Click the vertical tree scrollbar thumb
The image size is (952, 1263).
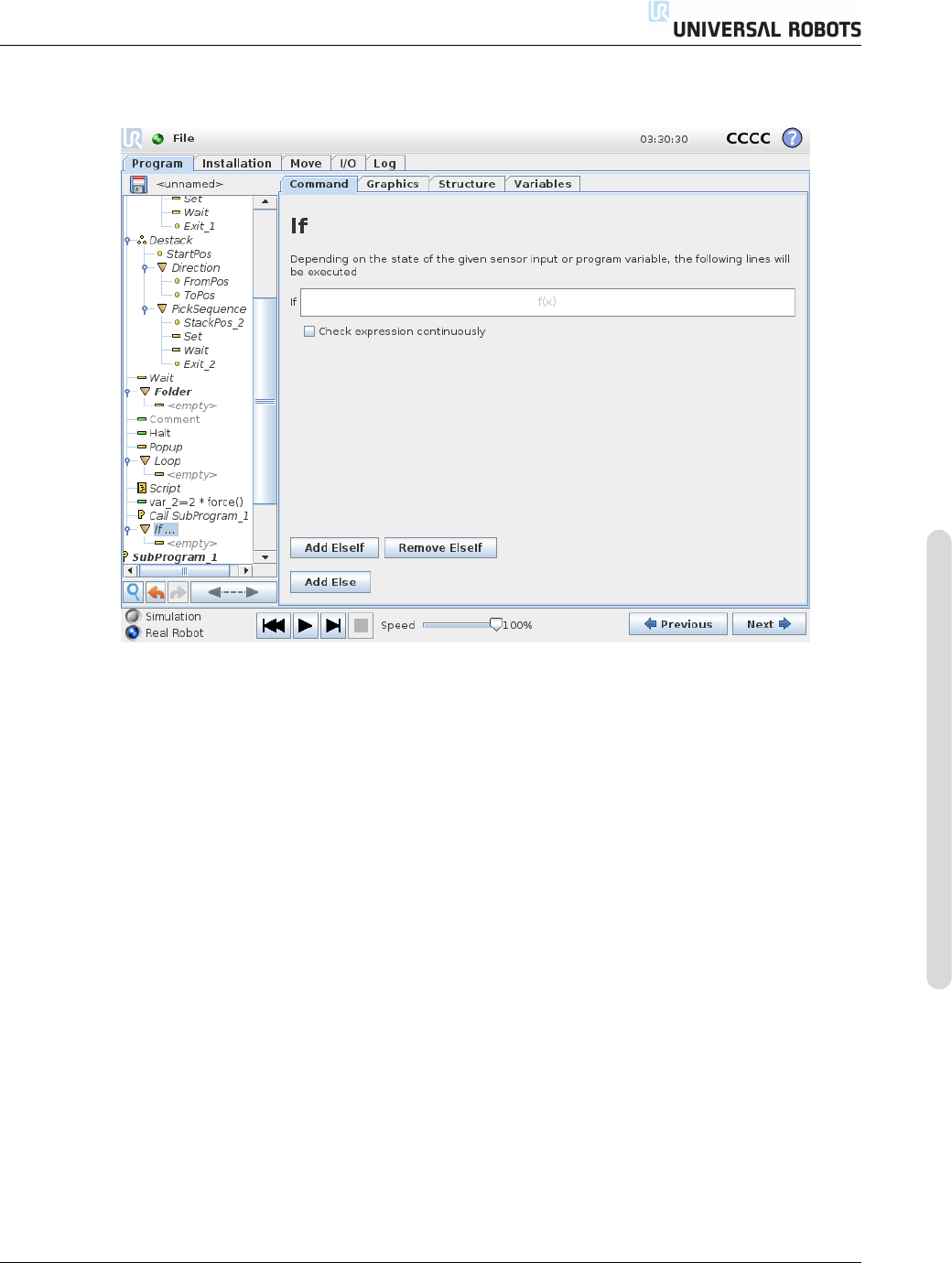pos(265,401)
